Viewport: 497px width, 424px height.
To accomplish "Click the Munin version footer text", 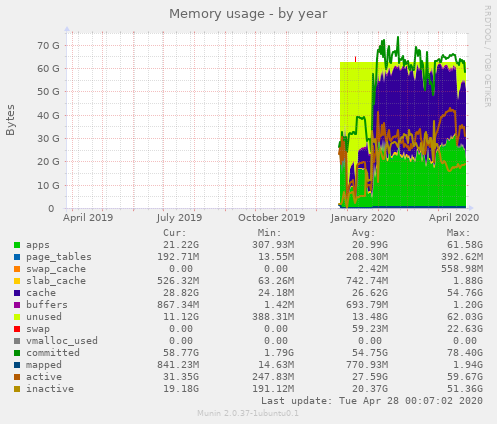I will click(x=248, y=414).
